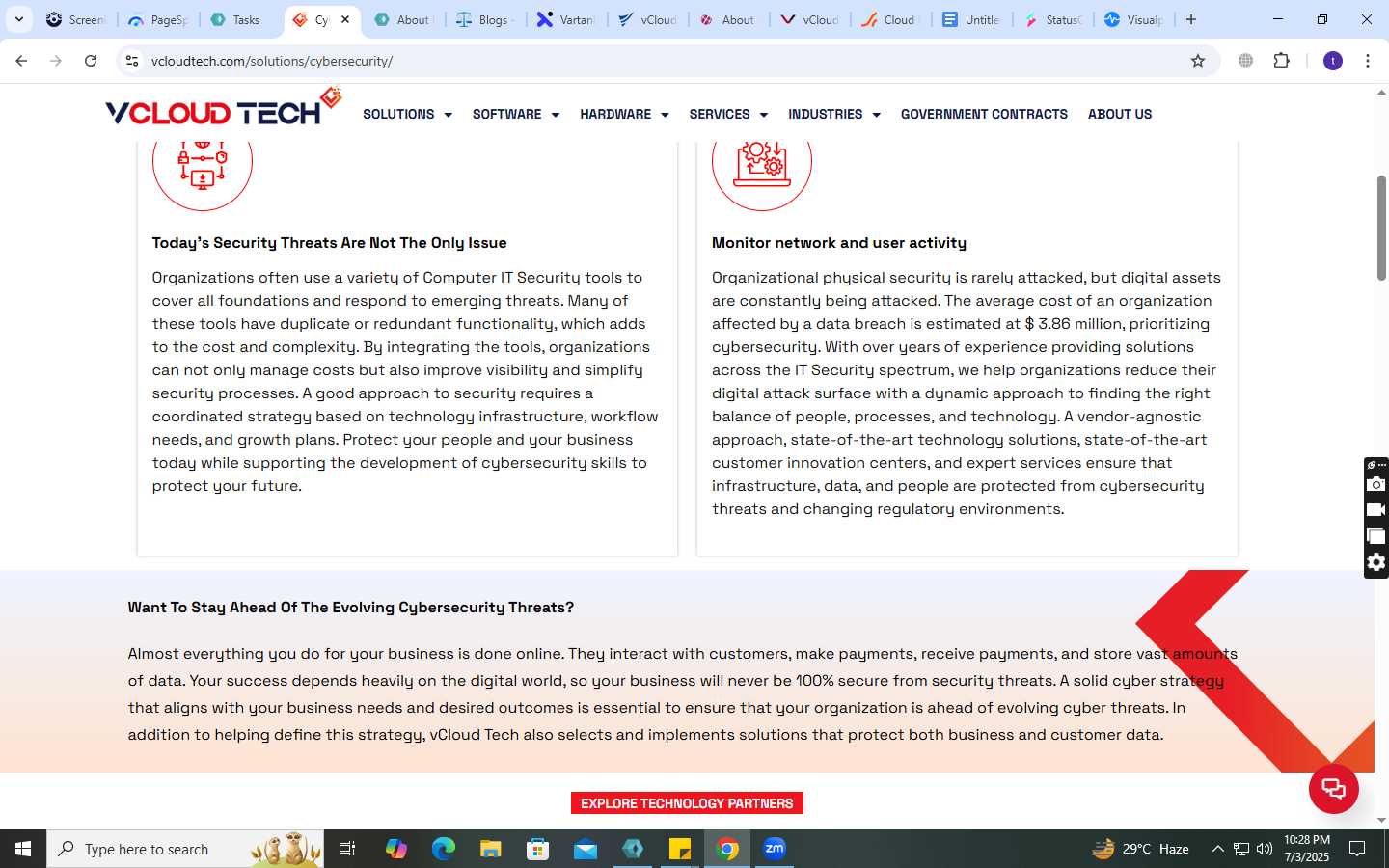Expand the HARDWARE menu
This screenshot has height=868, width=1389.
point(624,114)
